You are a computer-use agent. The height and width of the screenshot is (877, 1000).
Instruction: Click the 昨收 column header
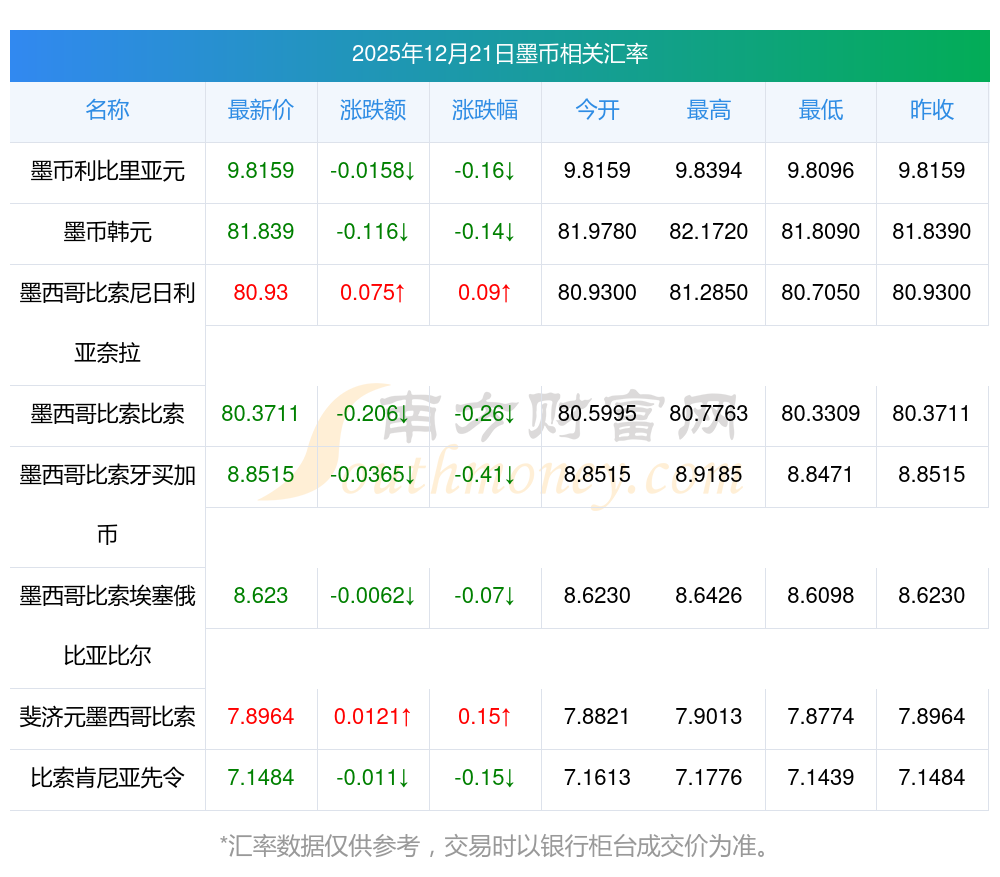coord(932,110)
